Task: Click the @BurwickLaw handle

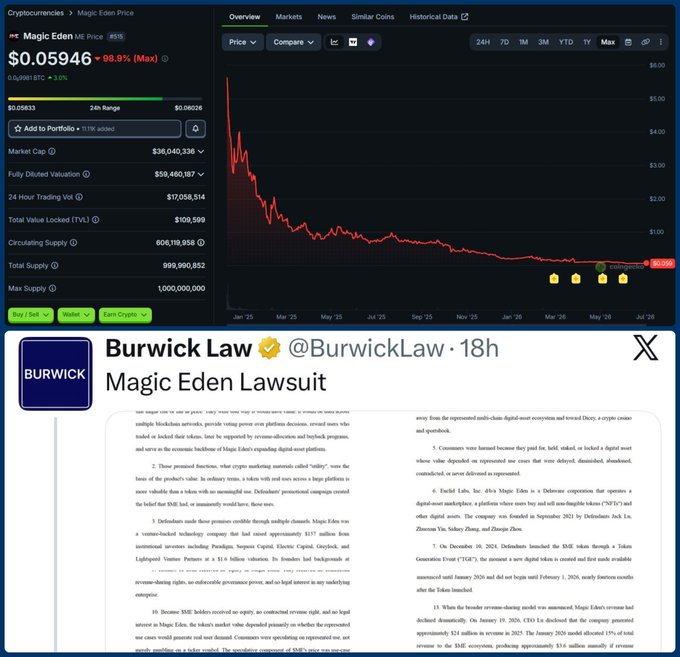Action: (x=366, y=348)
